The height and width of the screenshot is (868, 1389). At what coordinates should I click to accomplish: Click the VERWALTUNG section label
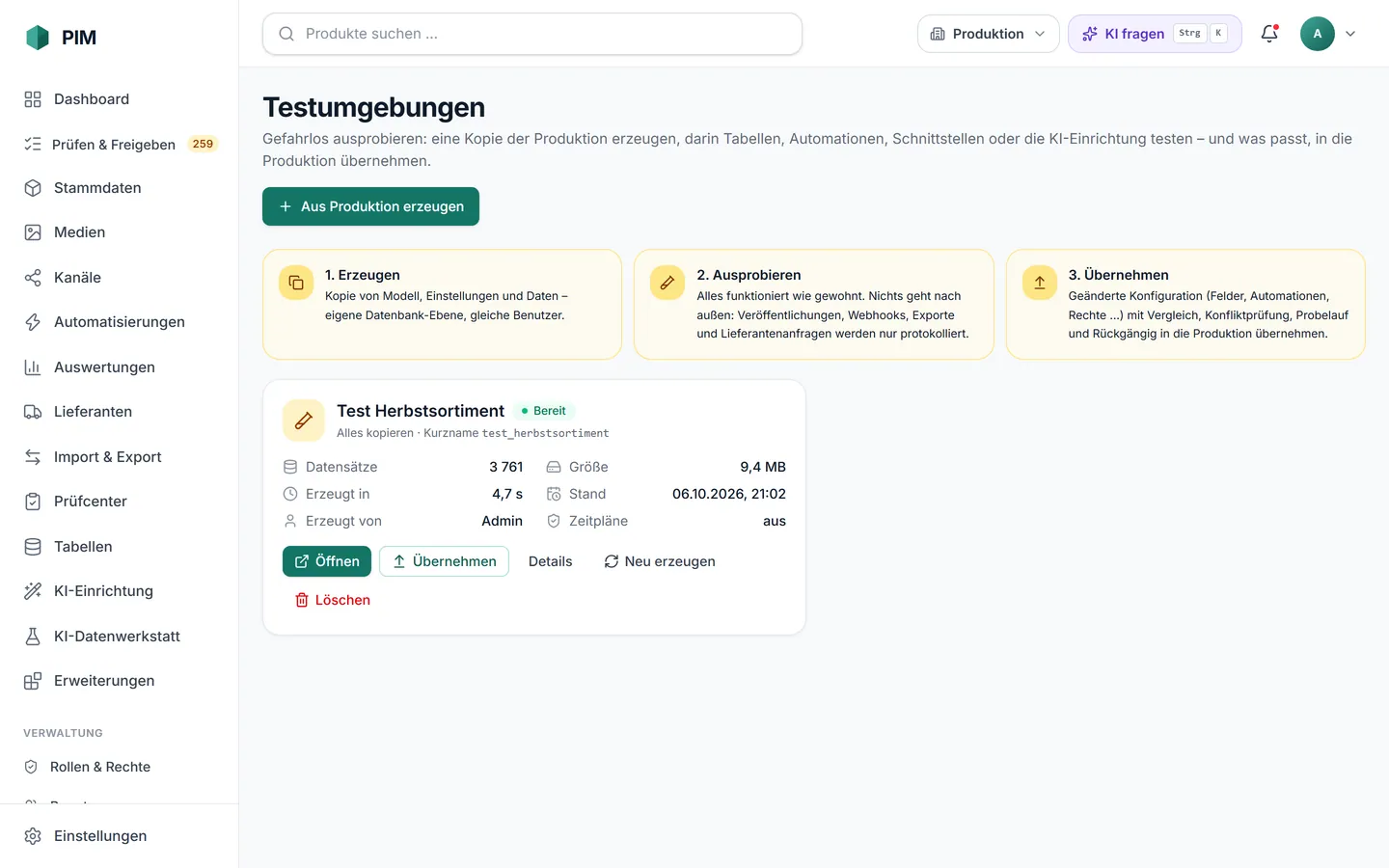tap(63, 733)
